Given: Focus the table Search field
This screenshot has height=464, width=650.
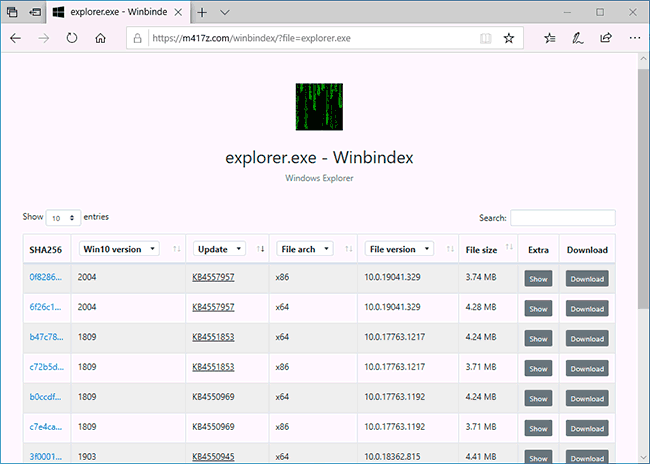Looking at the screenshot, I should (563, 218).
